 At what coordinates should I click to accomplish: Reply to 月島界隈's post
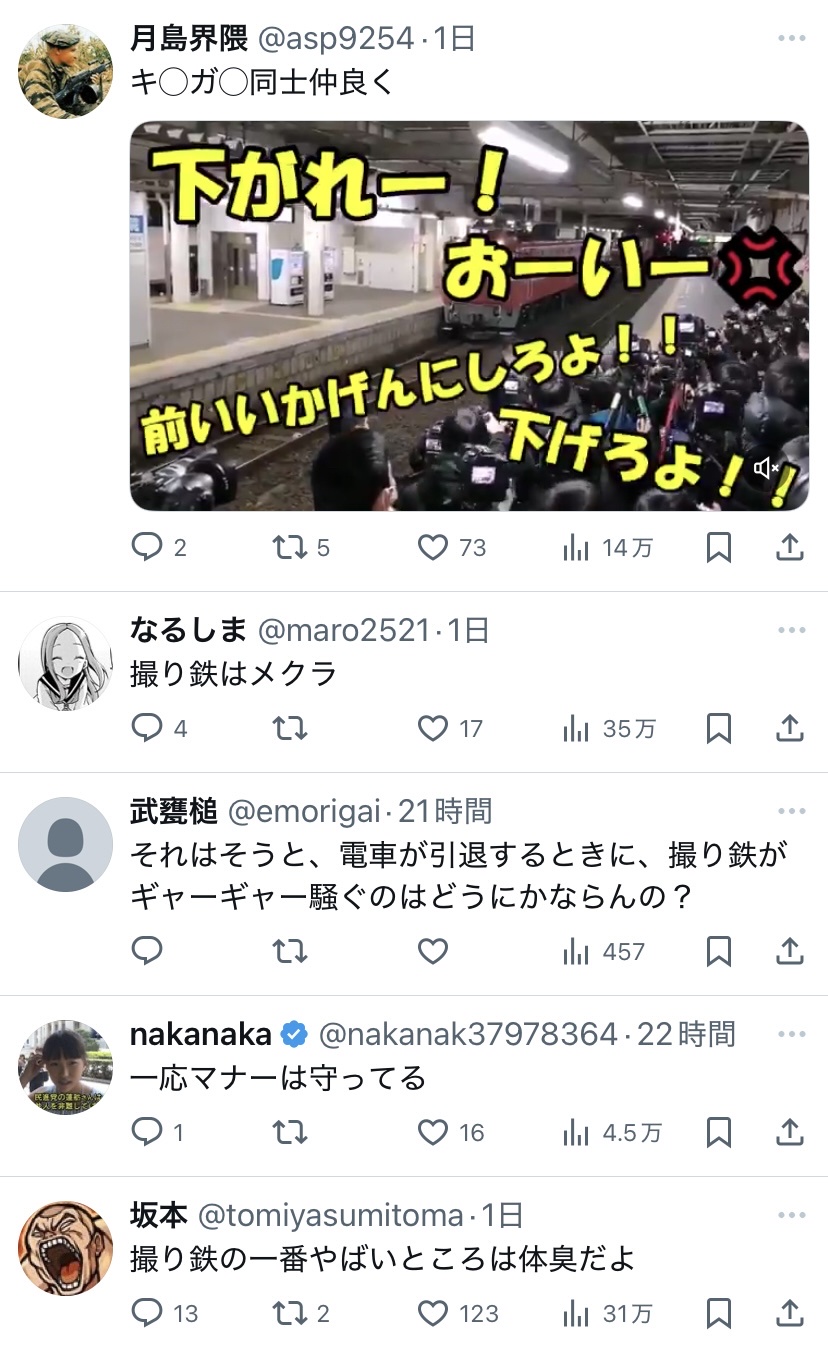[147, 547]
